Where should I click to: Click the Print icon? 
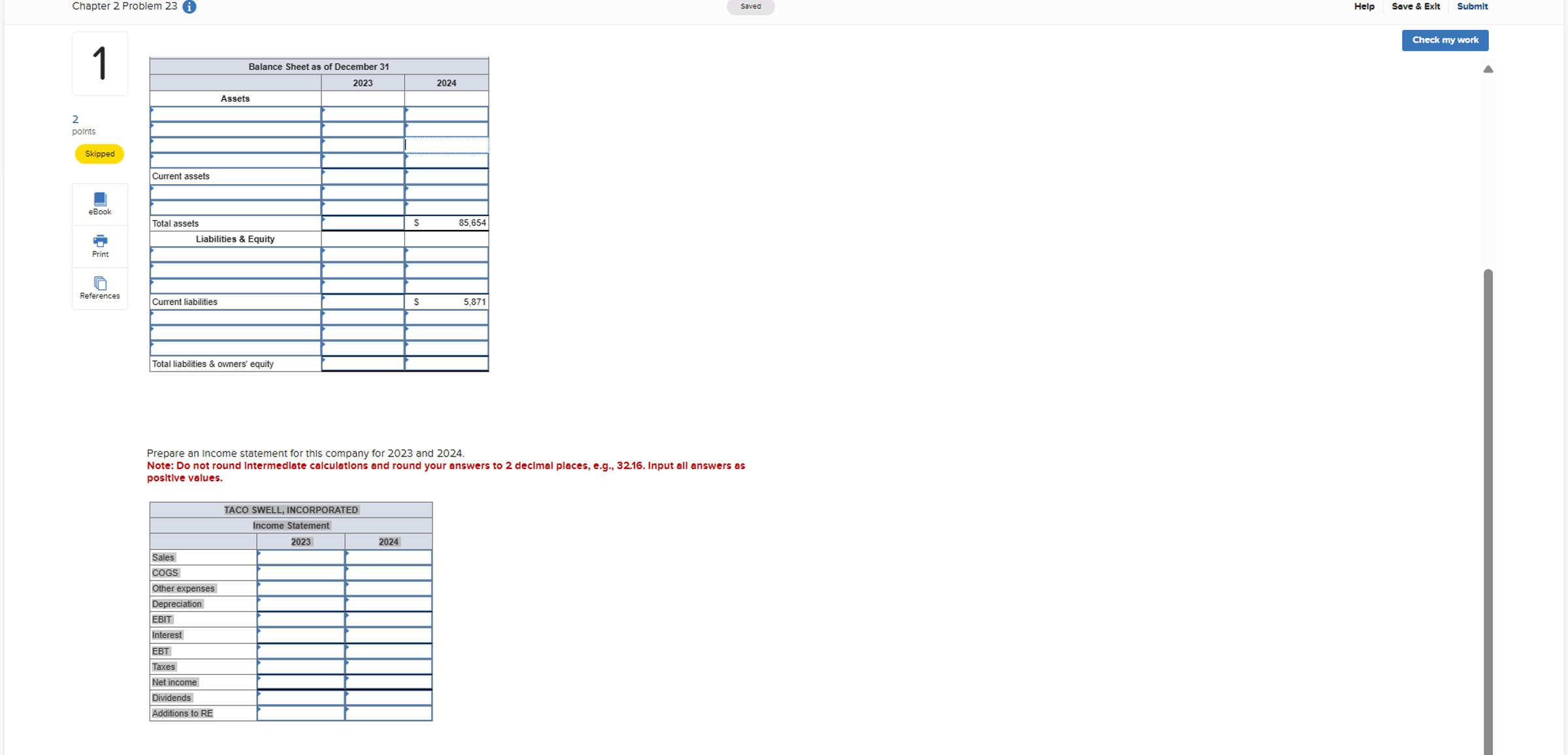99,246
